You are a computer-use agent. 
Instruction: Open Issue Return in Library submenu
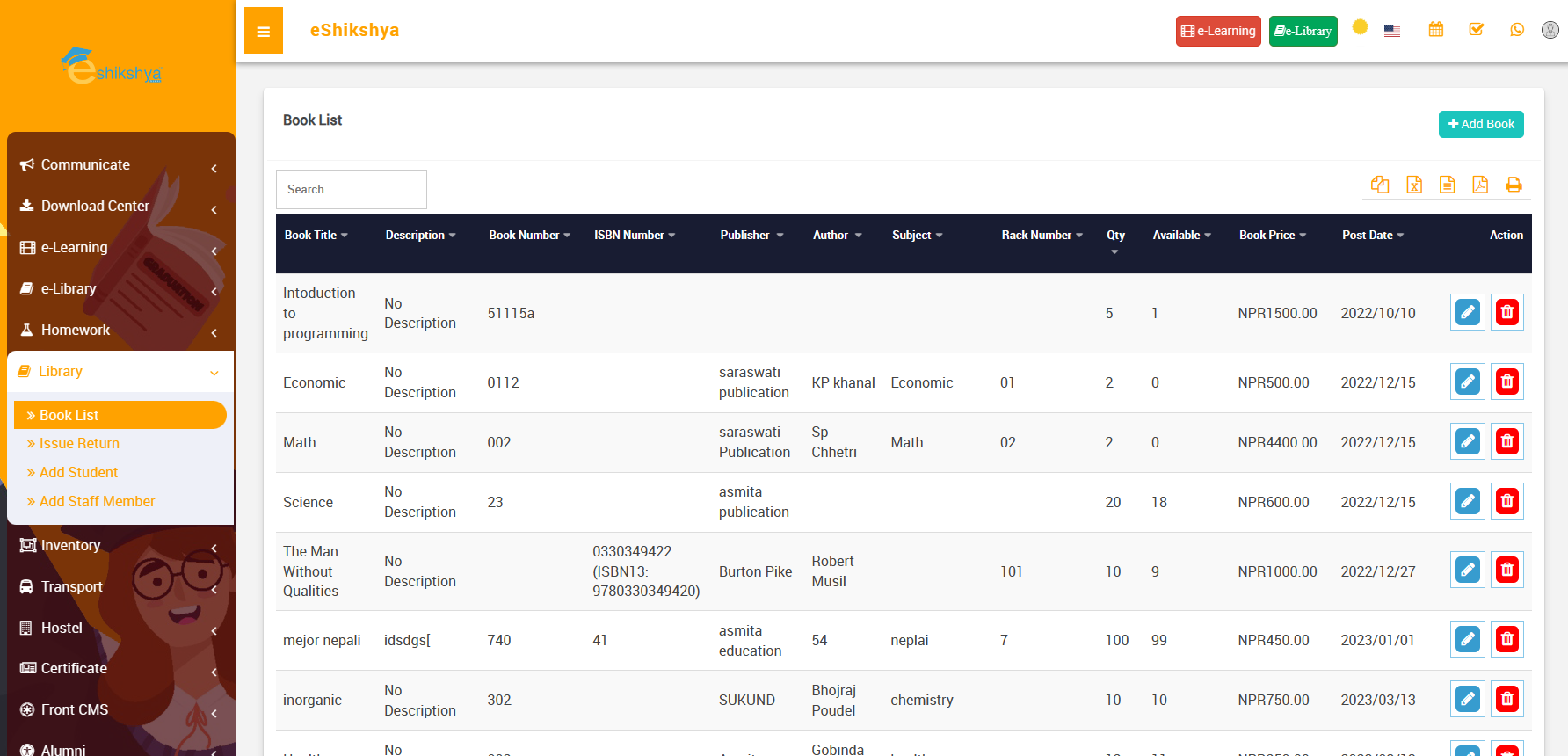[79, 444]
